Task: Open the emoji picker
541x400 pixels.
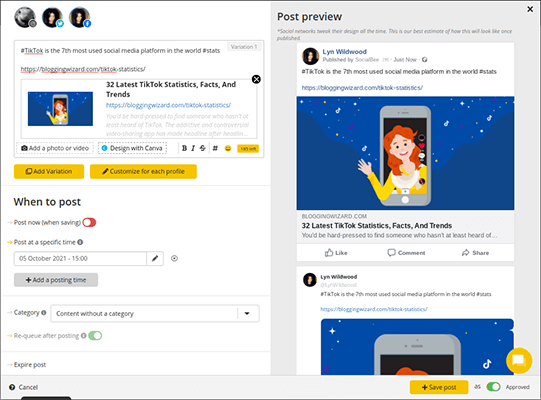Action: (228, 148)
